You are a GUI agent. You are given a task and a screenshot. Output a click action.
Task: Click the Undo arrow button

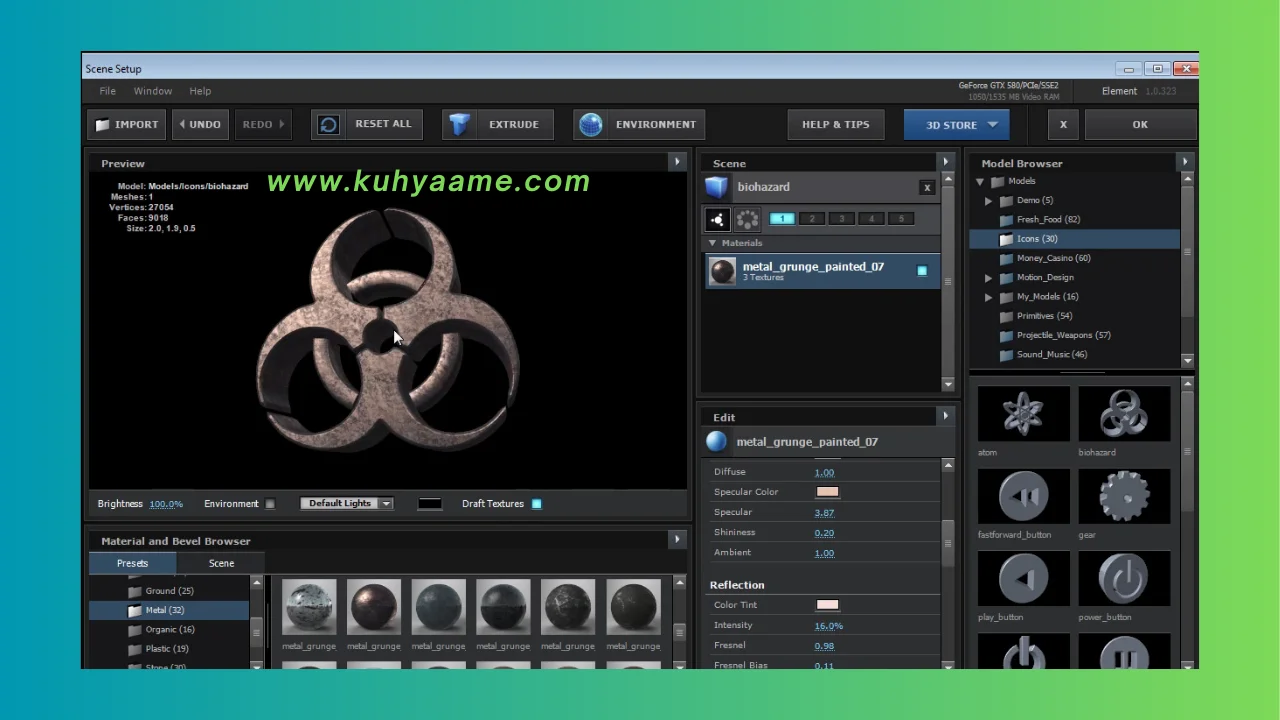[x=200, y=124]
